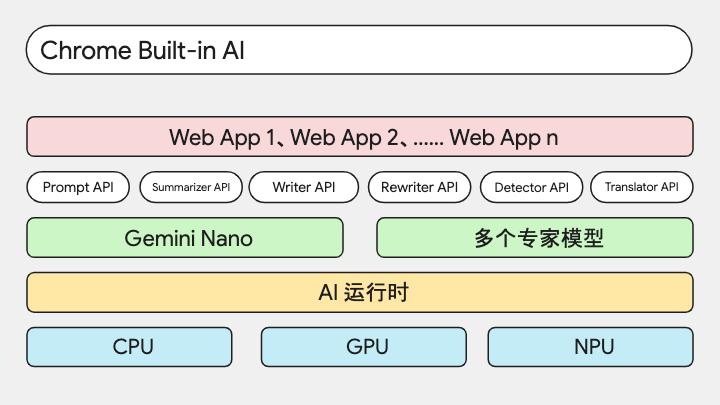Choose the Writer API pill
This screenshot has width=720, height=405.
(x=304, y=187)
